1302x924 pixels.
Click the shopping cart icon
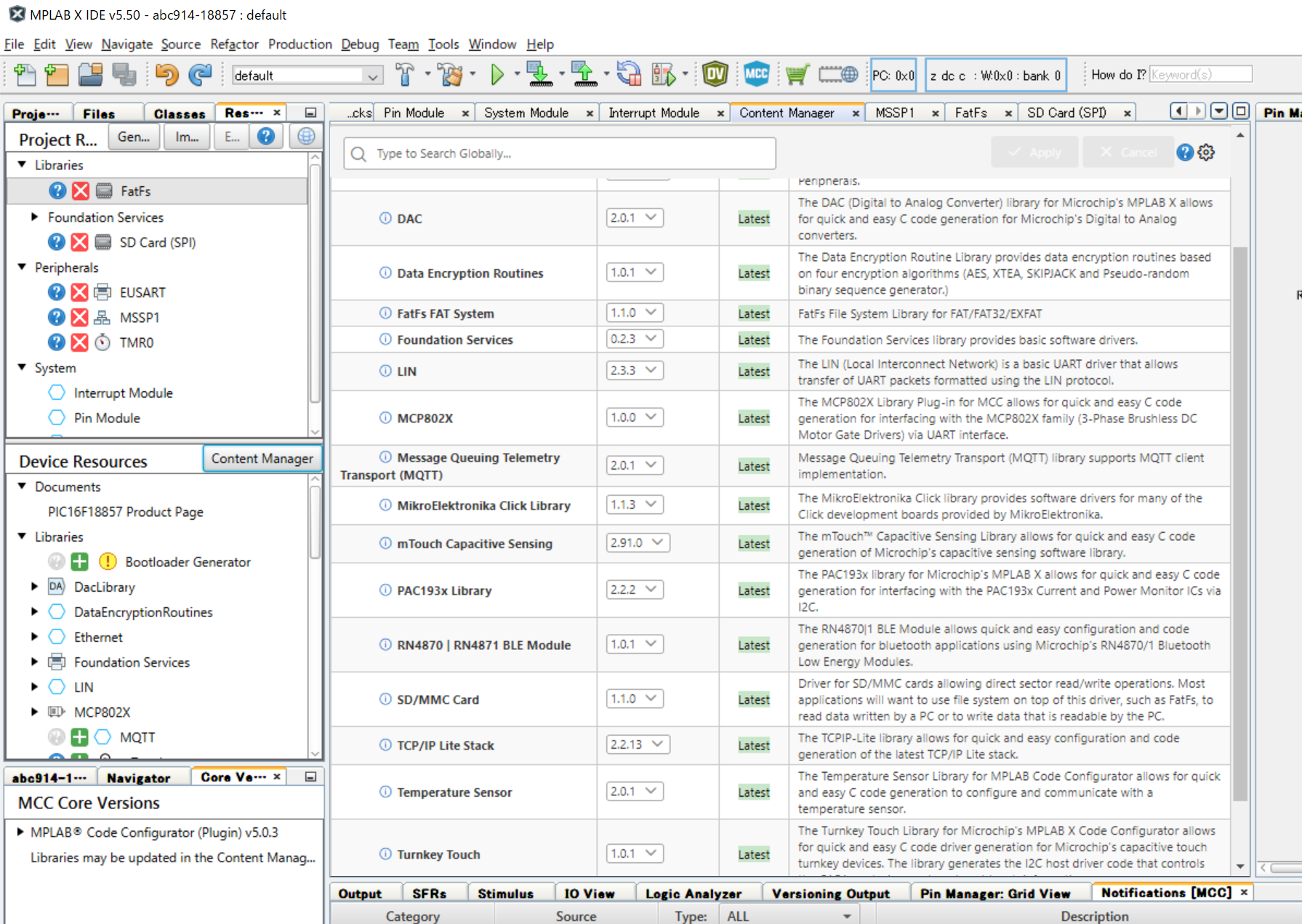[797, 74]
